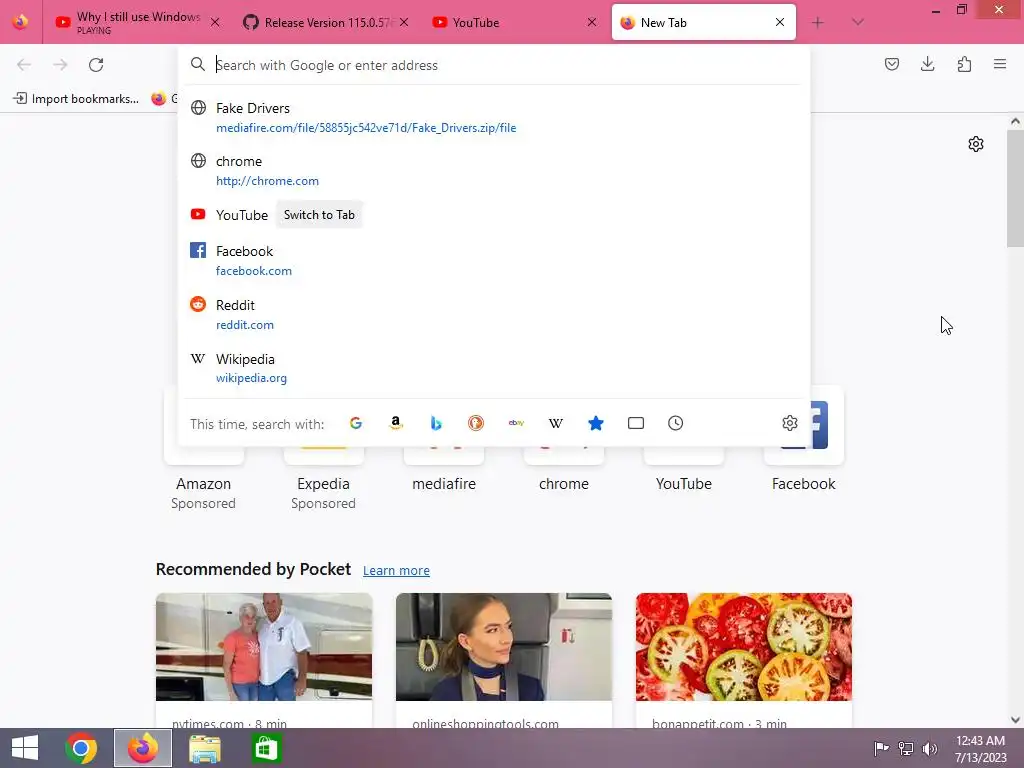The height and width of the screenshot is (768, 1024).
Task: Search this time with Amazon icon
Action: (x=396, y=423)
